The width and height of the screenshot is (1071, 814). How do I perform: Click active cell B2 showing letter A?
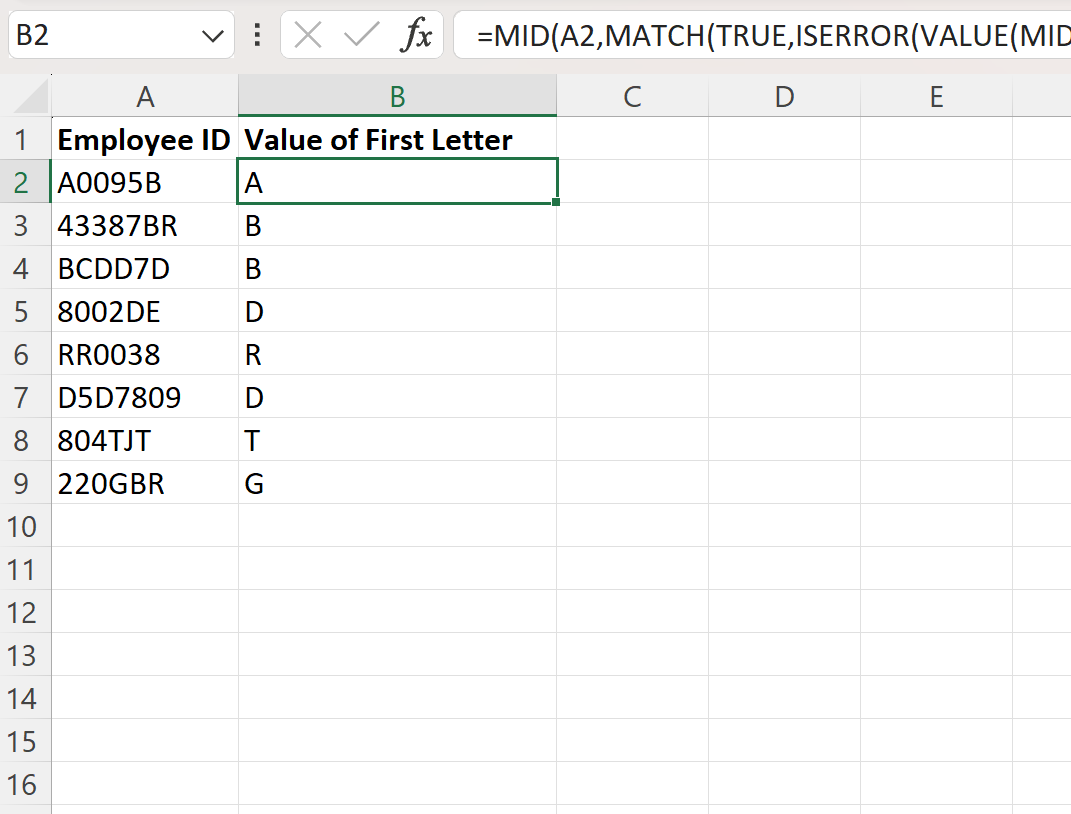click(398, 182)
